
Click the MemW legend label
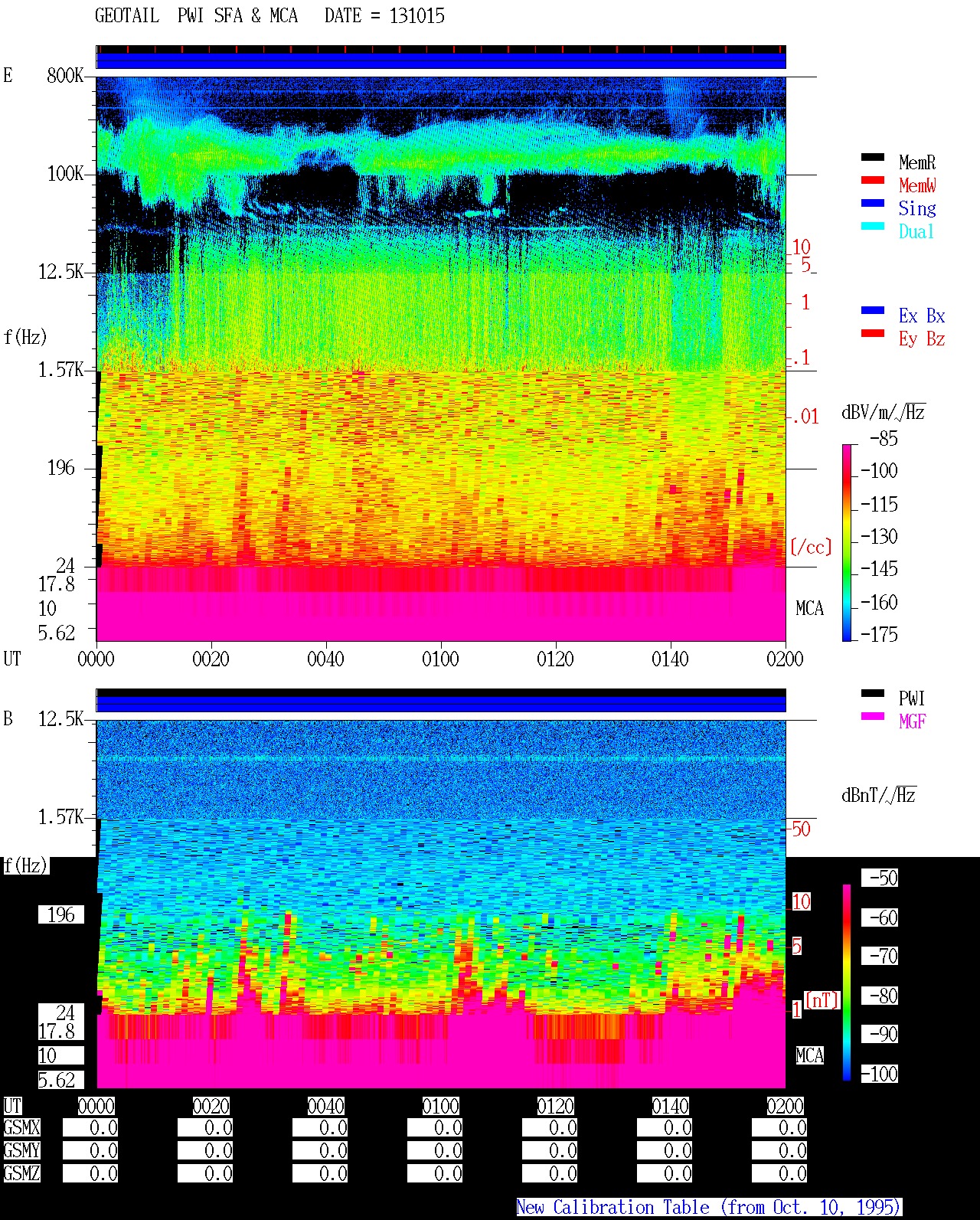917,185
